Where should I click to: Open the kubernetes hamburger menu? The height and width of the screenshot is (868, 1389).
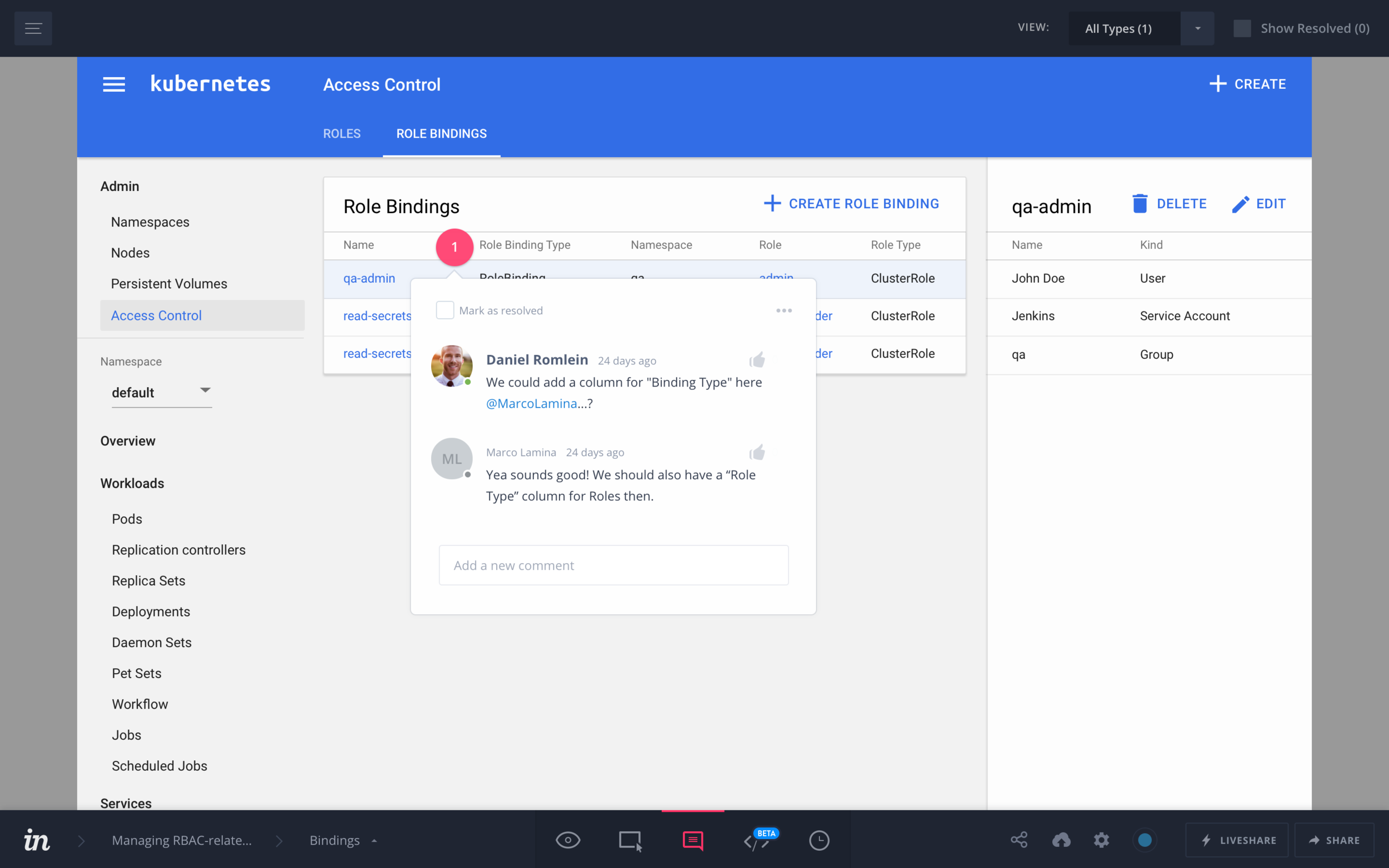pyautogui.click(x=114, y=84)
